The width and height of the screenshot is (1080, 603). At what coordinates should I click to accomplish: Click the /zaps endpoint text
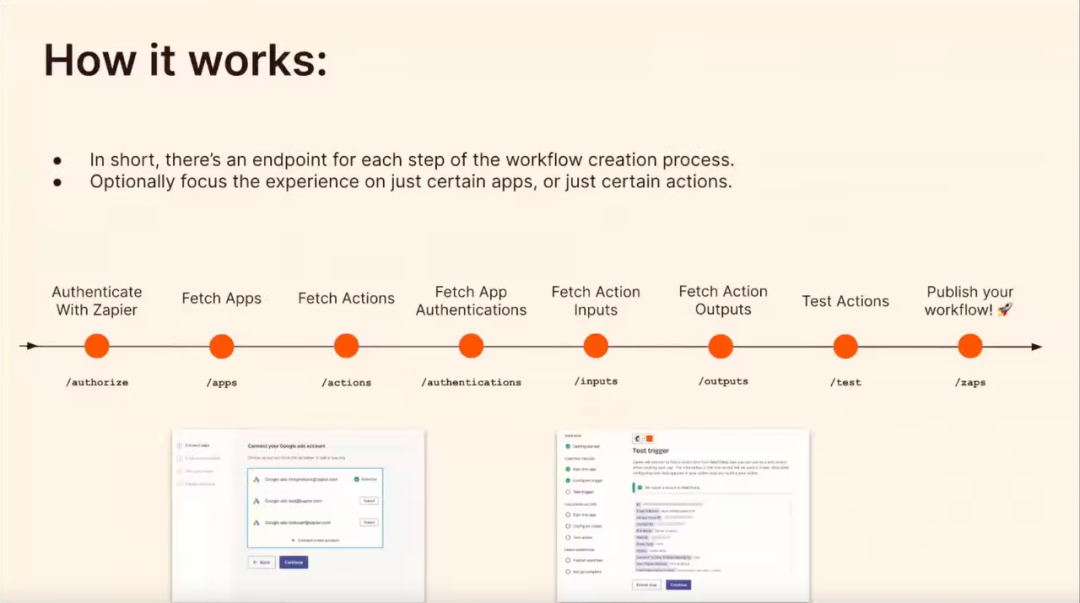970,382
